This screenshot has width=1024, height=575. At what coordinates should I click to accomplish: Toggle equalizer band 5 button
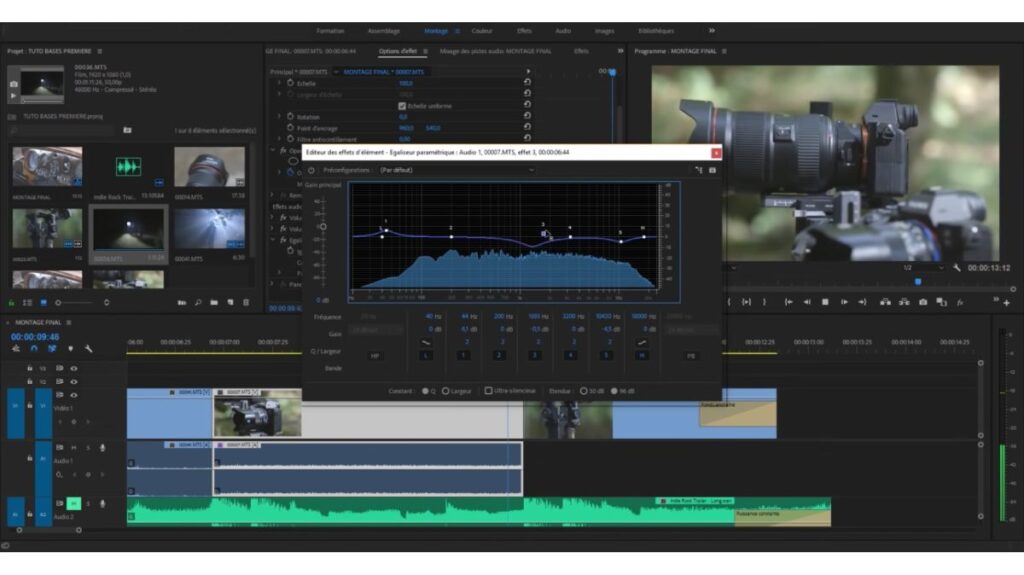606,355
